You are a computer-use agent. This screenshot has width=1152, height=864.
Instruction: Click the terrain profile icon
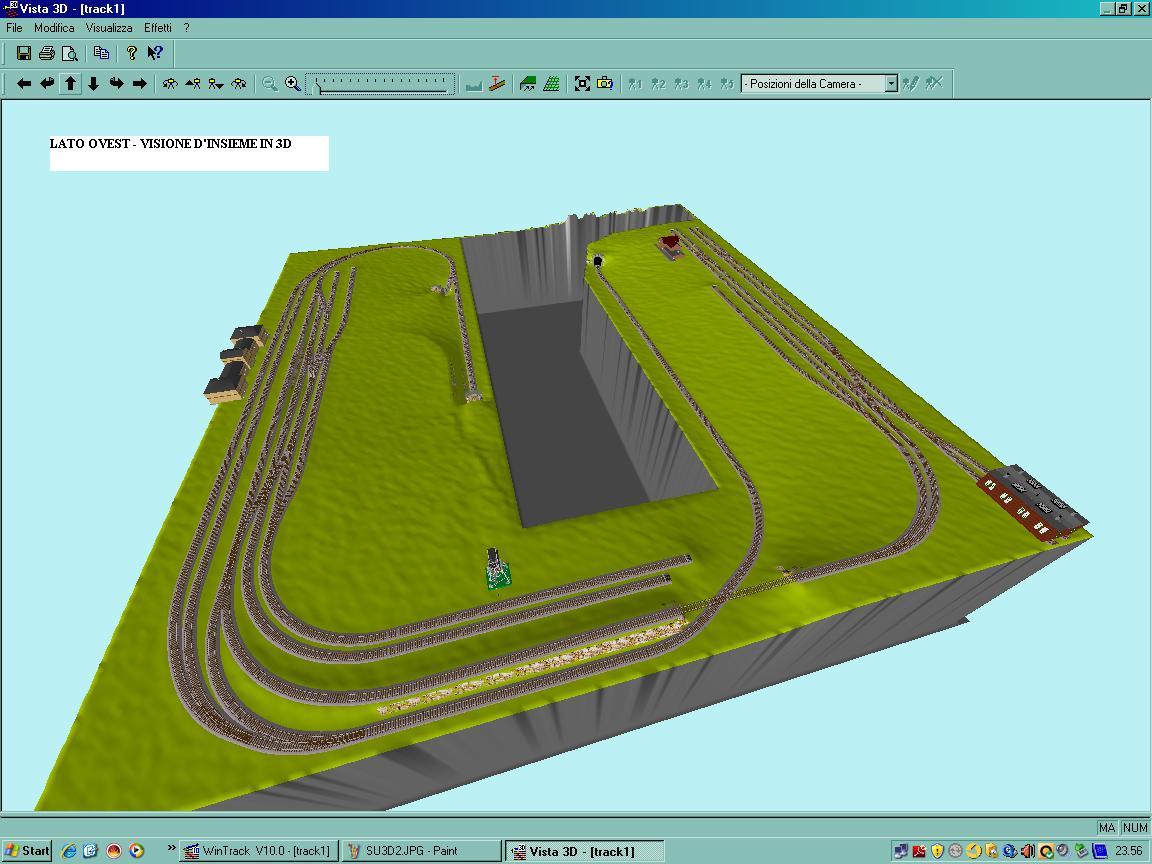pyautogui.click(x=474, y=84)
